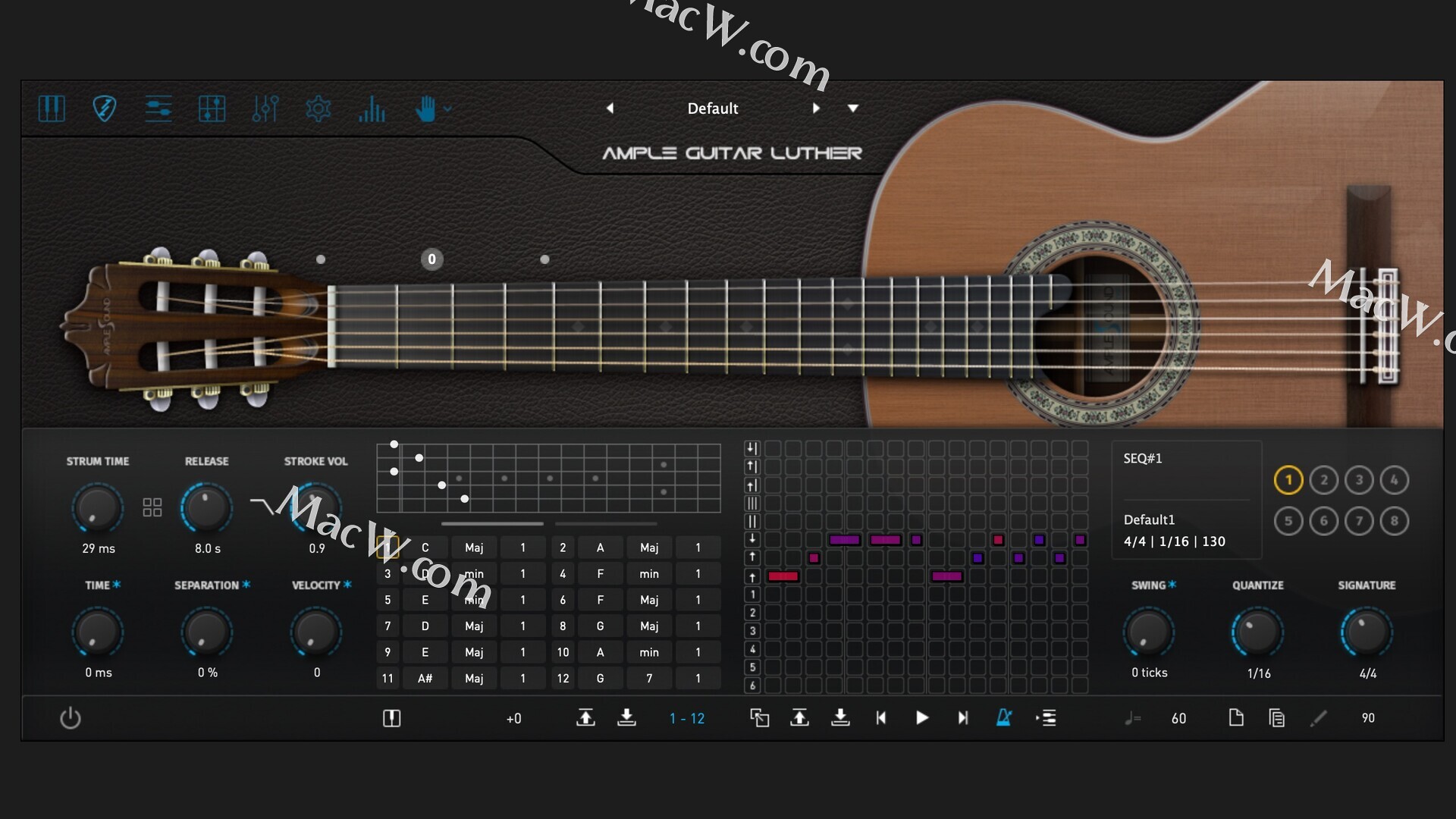Open the Strummer pick panel icon
The width and height of the screenshot is (1456, 819).
105,108
